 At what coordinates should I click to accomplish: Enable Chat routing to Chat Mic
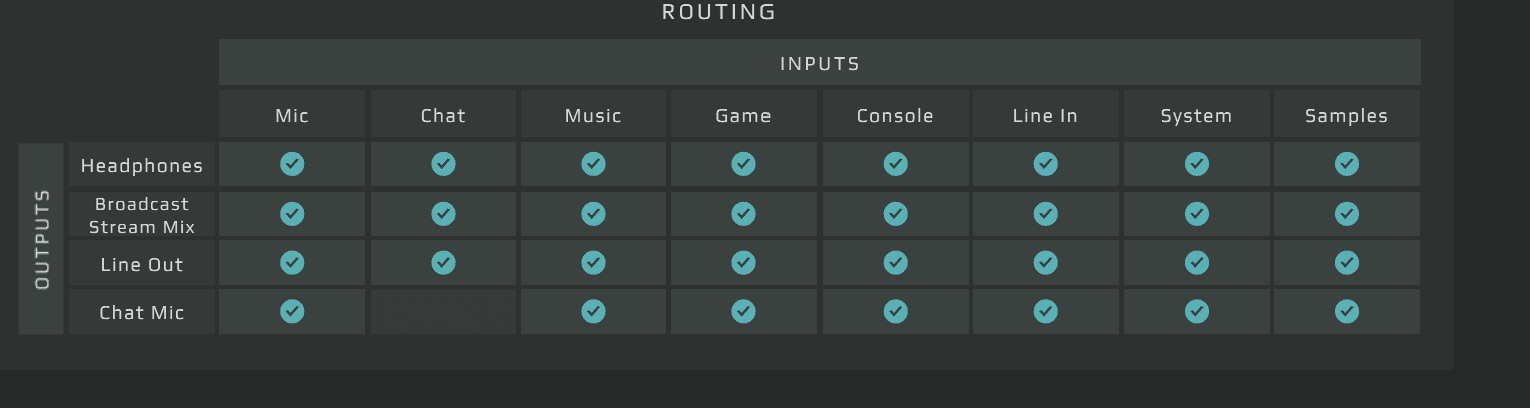point(443,312)
